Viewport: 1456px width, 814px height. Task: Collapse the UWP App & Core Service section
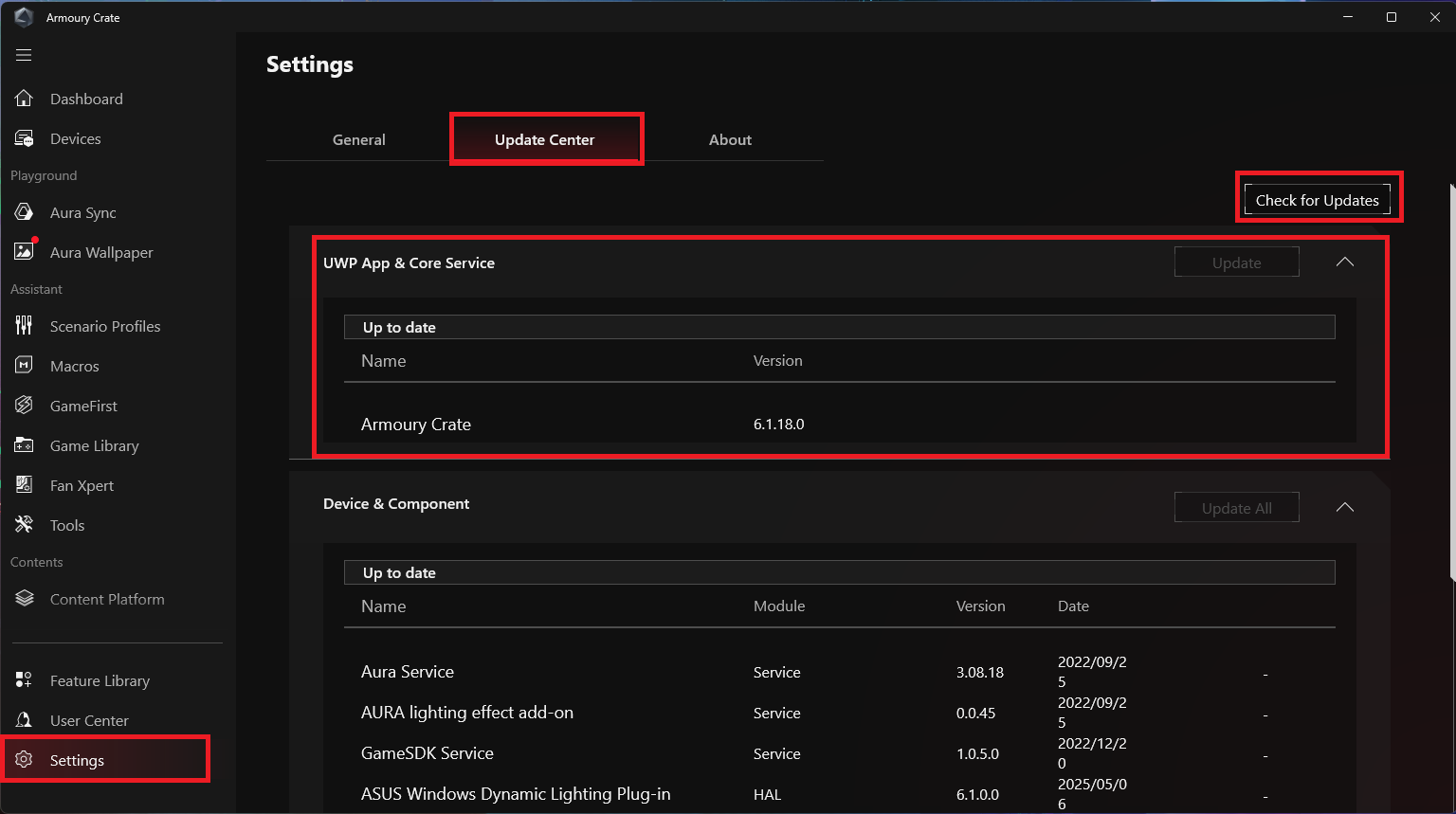[x=1345, y=262]
